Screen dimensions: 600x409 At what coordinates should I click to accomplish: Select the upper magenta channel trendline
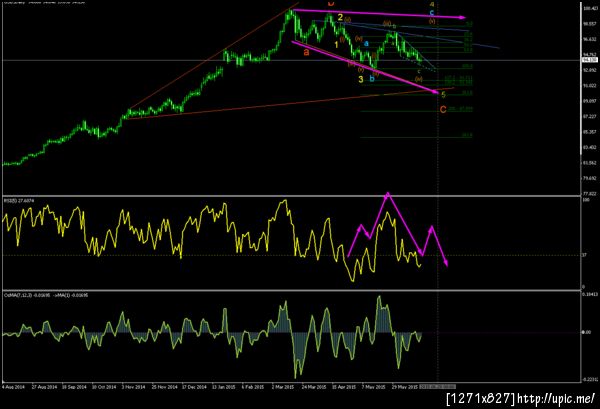[379, 13]
